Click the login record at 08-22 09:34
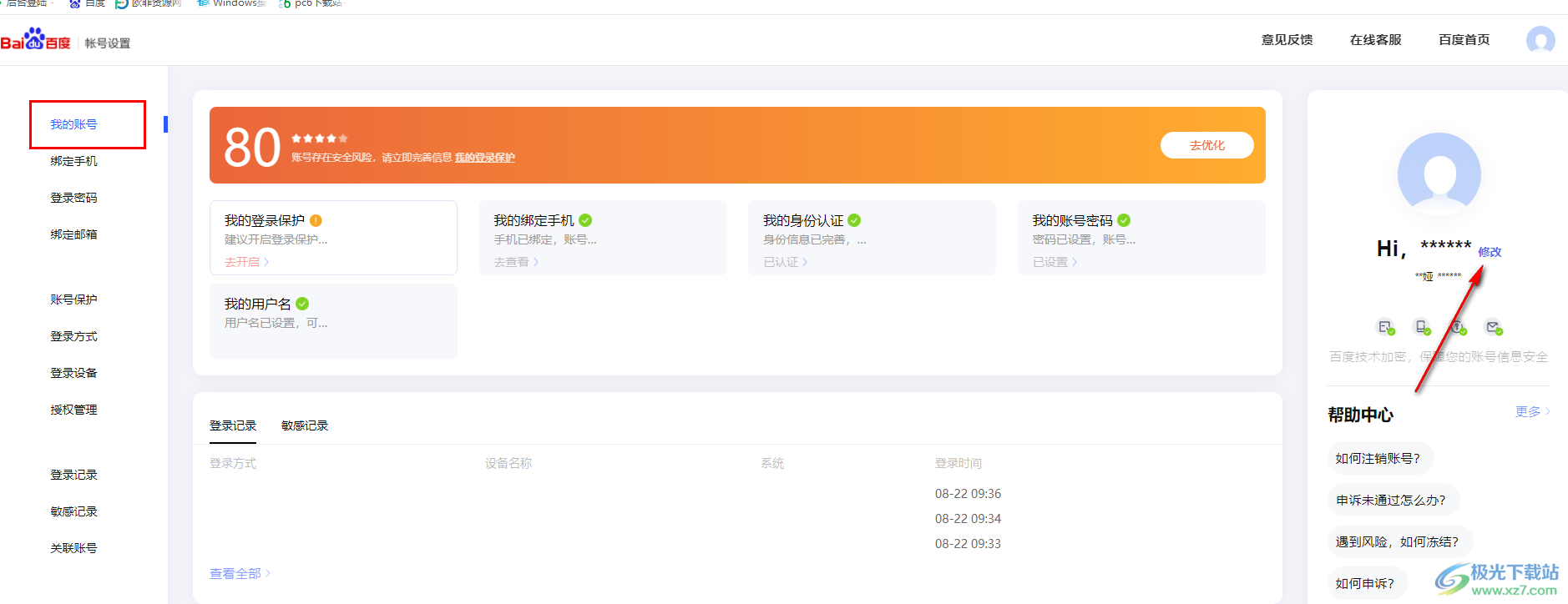Viewport: 1568px width, 604px height. tap(968, 519)
